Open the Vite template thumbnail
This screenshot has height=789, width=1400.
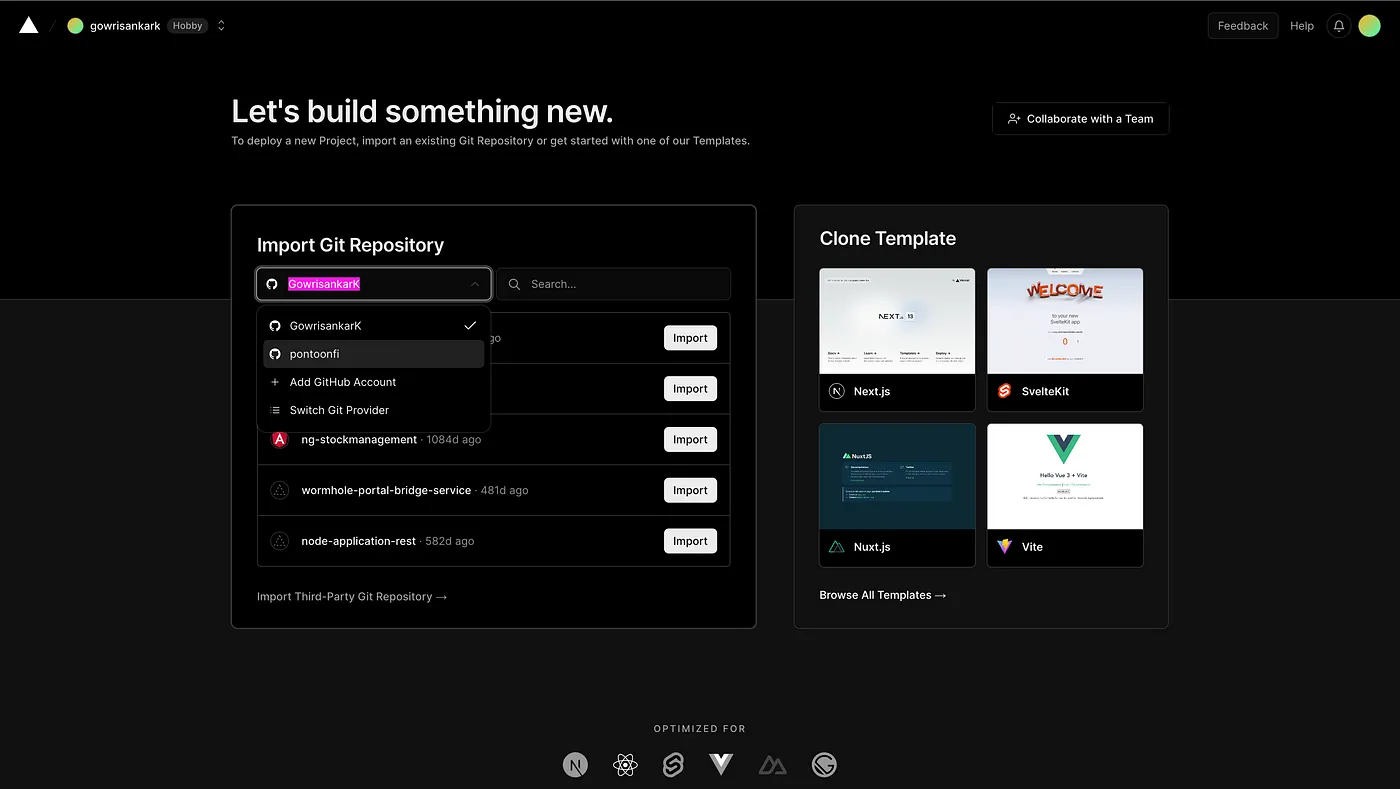click(1065, 477)
